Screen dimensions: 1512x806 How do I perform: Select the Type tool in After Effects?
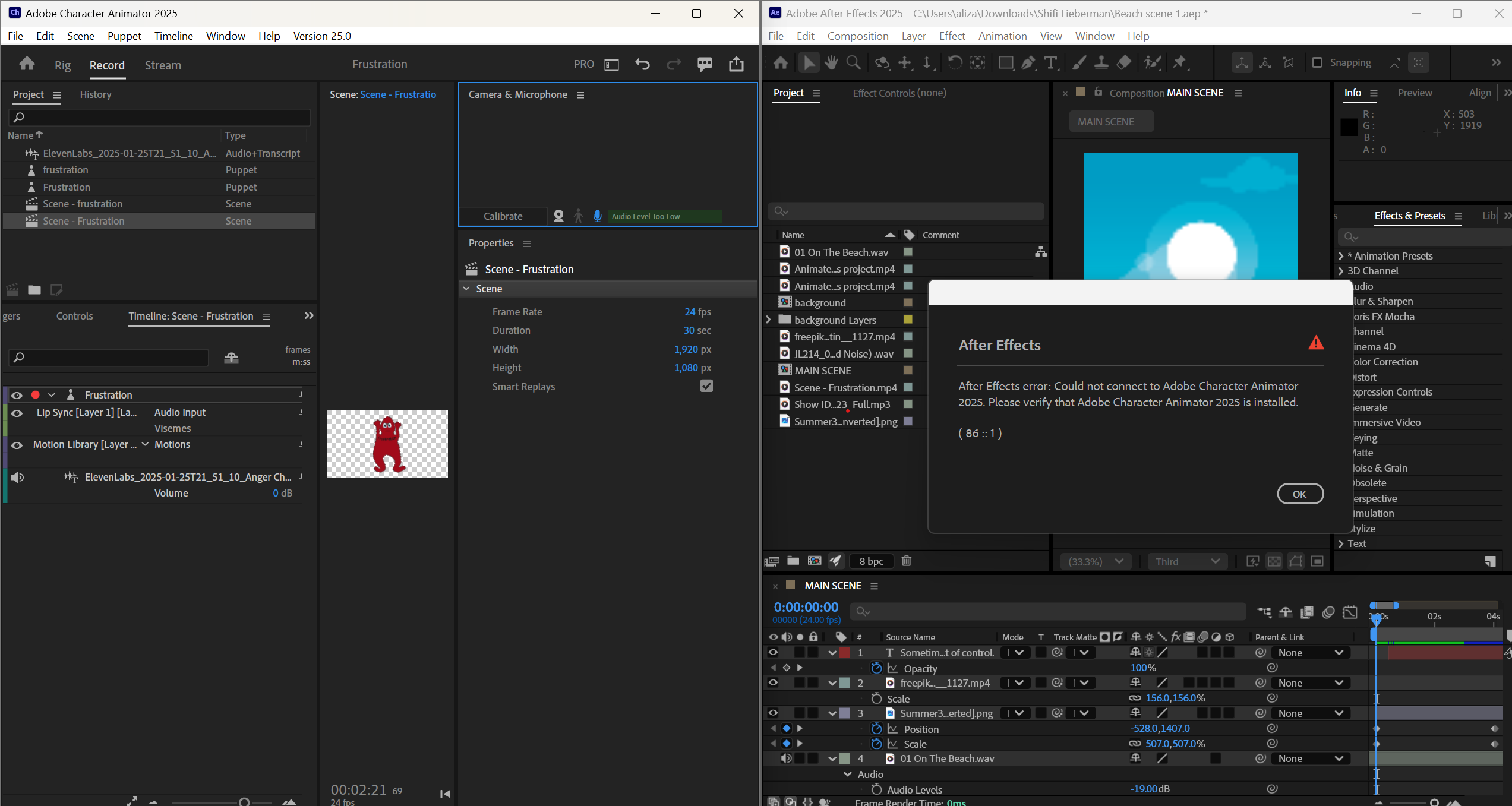pyautogui.click(x=1051, y=62)
